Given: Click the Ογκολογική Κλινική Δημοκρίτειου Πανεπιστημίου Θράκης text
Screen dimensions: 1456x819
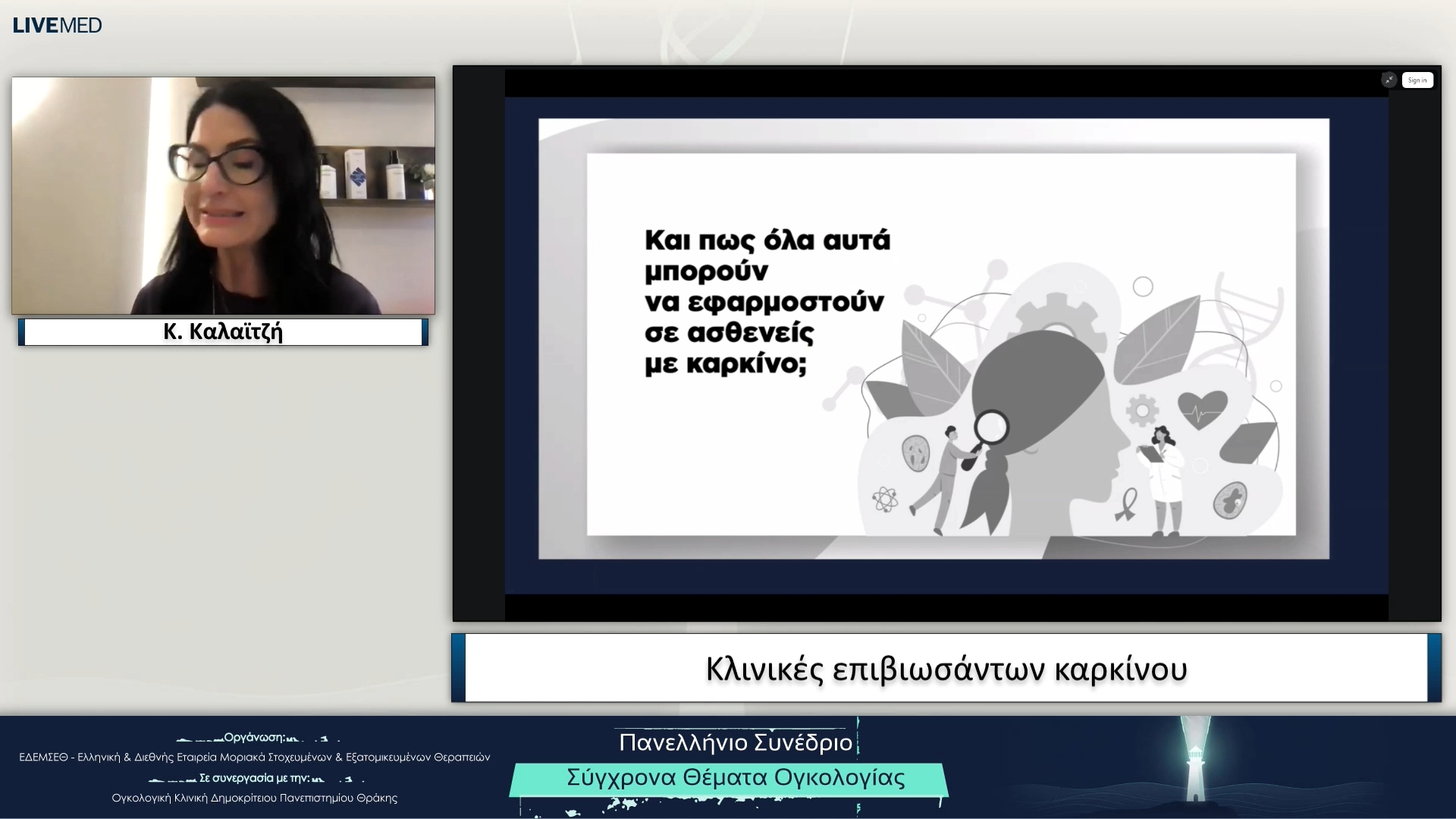Looking at the screenshot, I should [x=253, y=798].
